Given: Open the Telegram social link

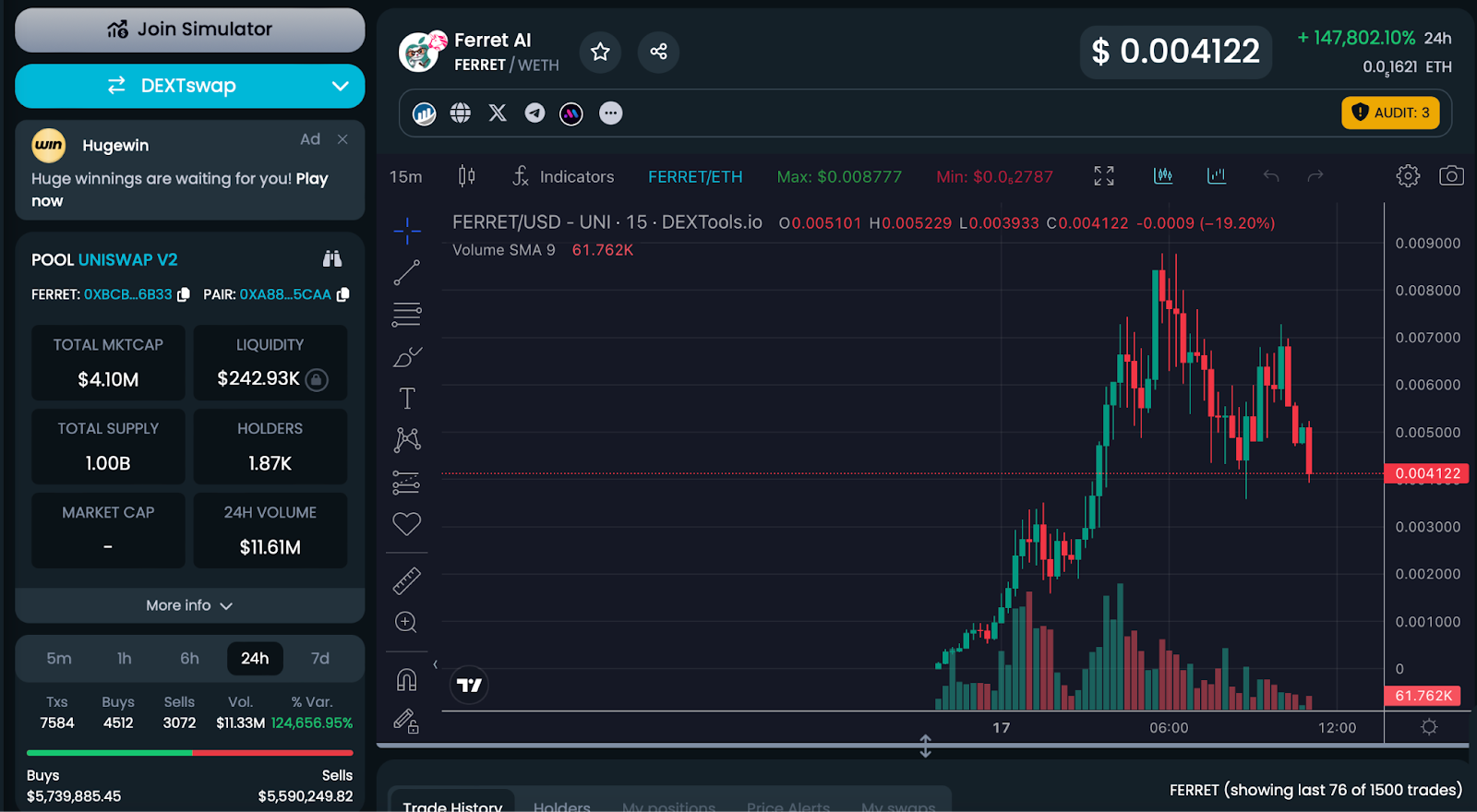Looking at the screenshot, I should [534, 113].
